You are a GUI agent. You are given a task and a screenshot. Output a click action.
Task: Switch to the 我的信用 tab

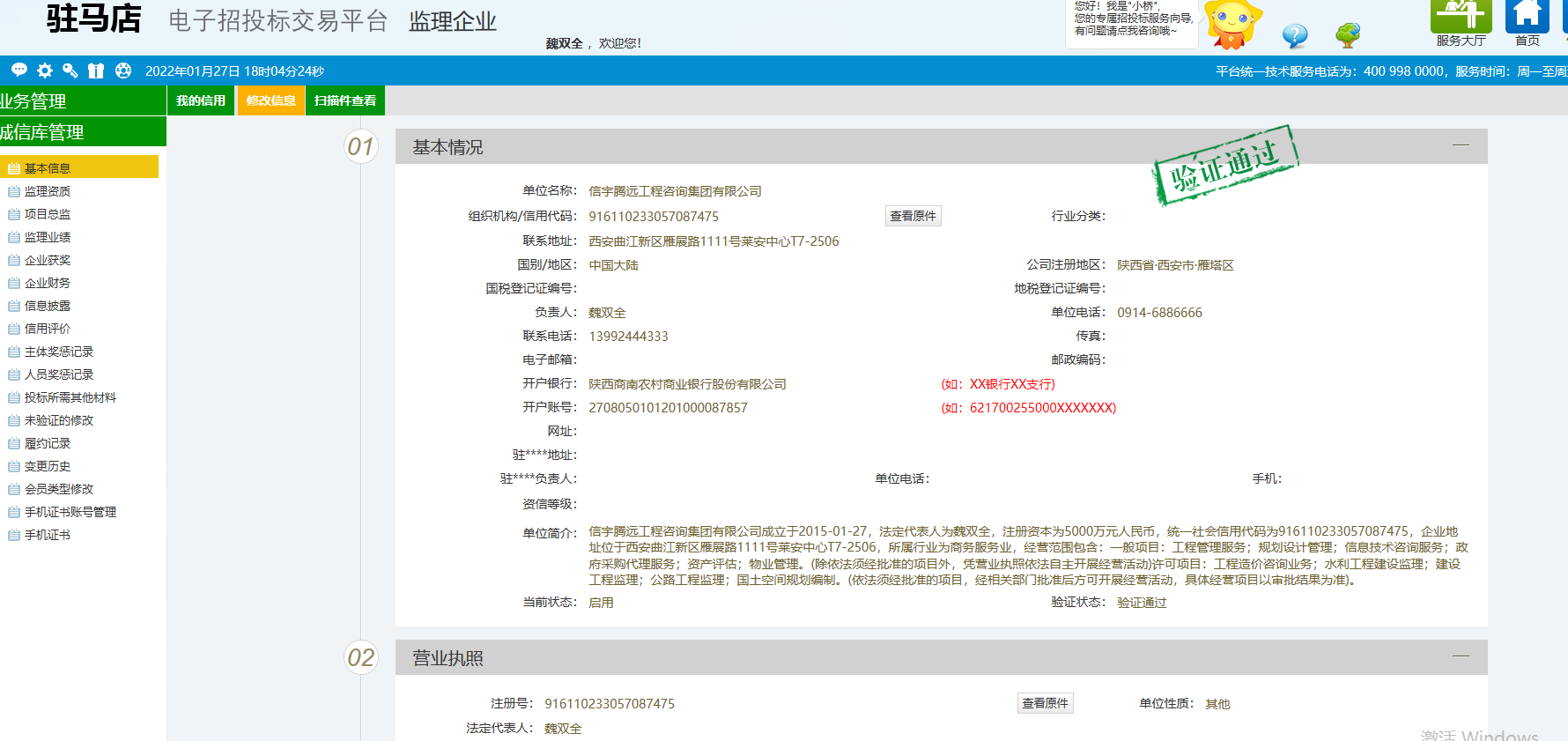pyautogui.click(x=201, y=100)
